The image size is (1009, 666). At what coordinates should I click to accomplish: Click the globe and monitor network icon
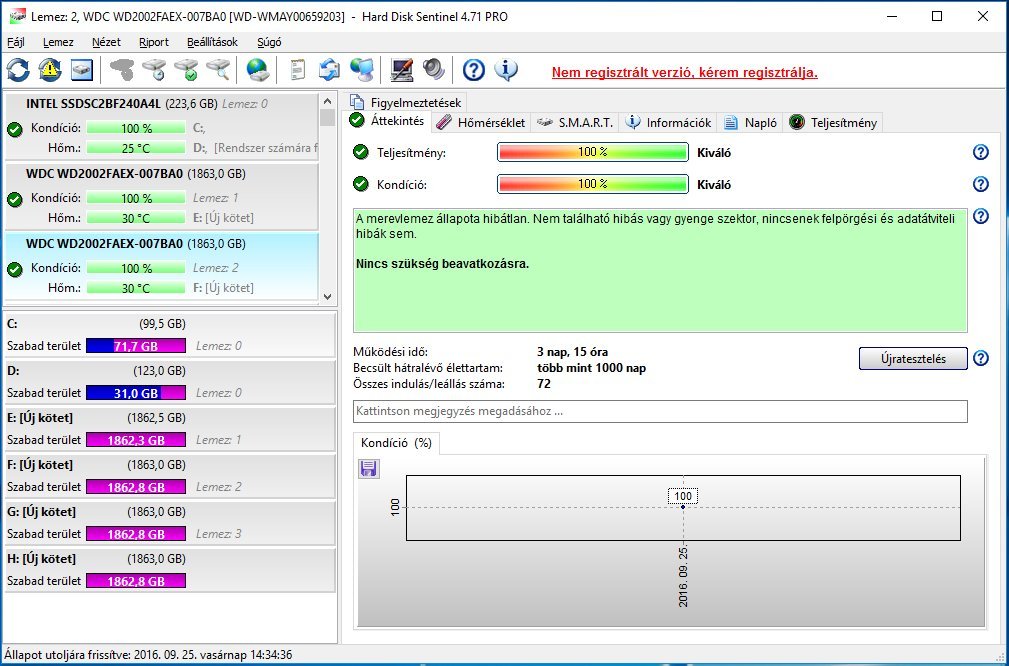362,69
